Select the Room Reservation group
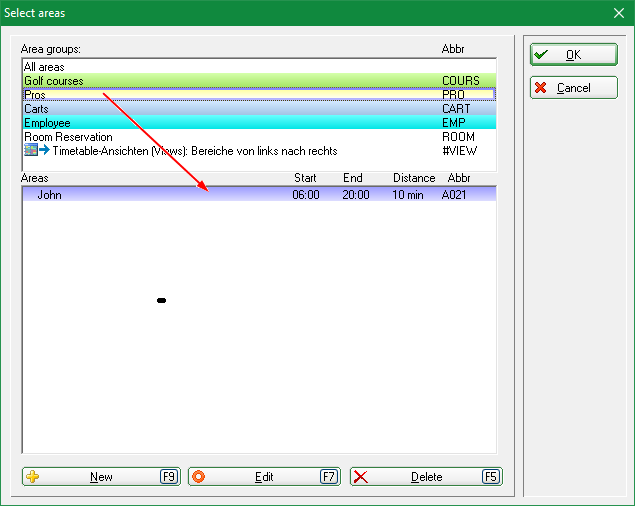 click(x=68, y=137)
